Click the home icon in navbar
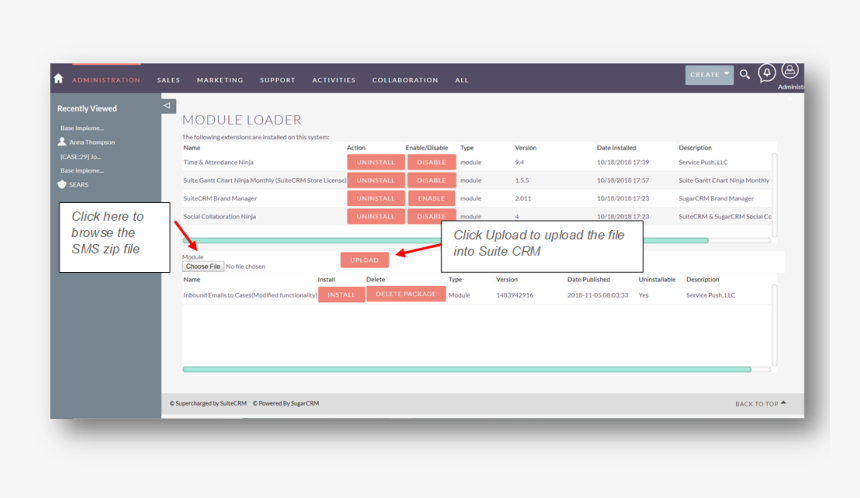Screen dimensions: 860x498 (x=58, y=79)
